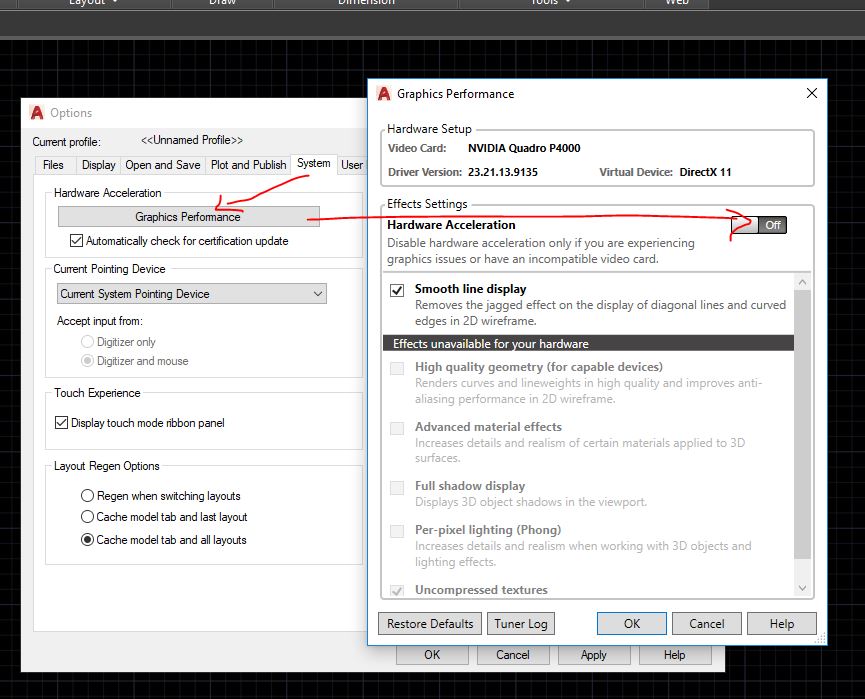Open the Current System Pointing Device dropdown
The width and height of the screenshot is (865, 699).
[316, 294]
